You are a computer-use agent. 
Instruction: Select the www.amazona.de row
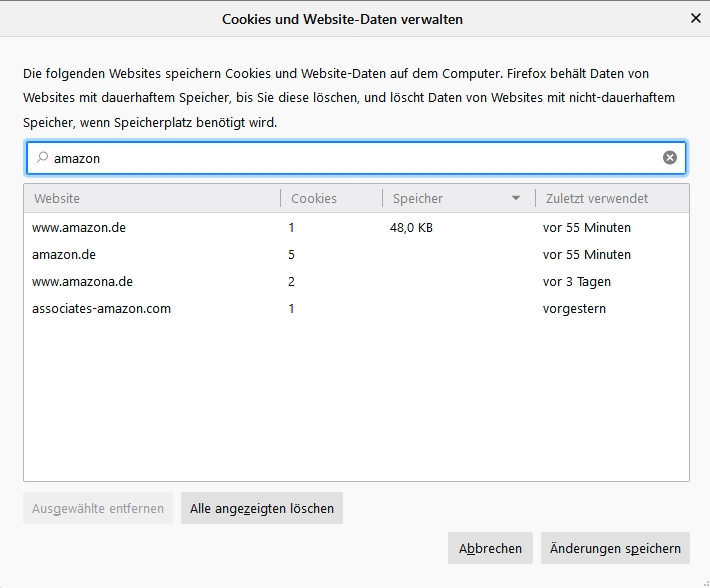[356, 282]
